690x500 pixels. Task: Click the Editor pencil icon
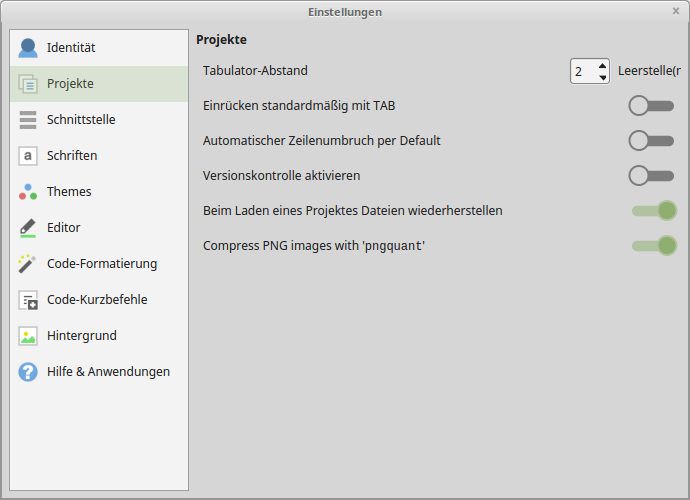(x=28, y=228)
